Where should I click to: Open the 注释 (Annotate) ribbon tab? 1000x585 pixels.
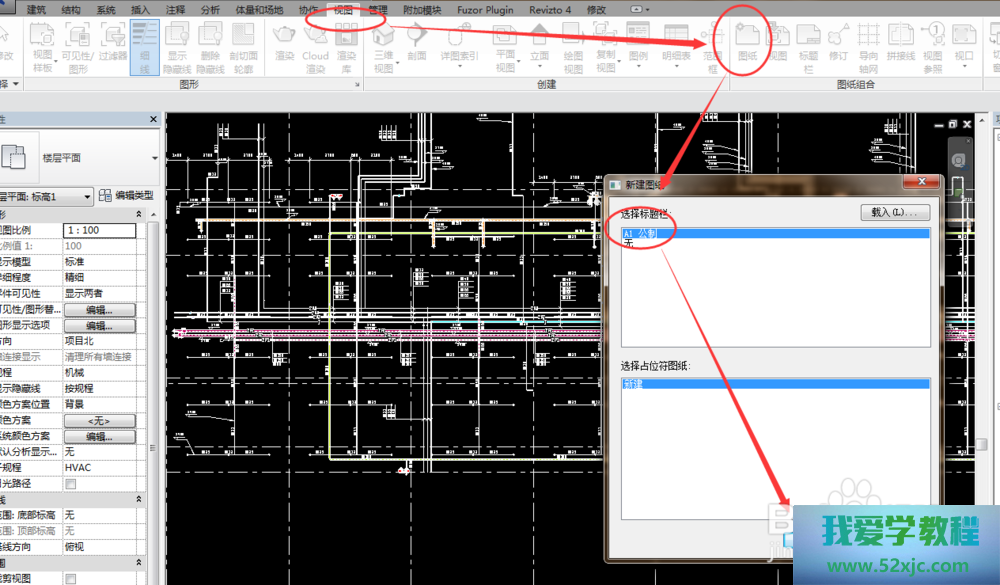pyautogui.click(x=175, y=10)
